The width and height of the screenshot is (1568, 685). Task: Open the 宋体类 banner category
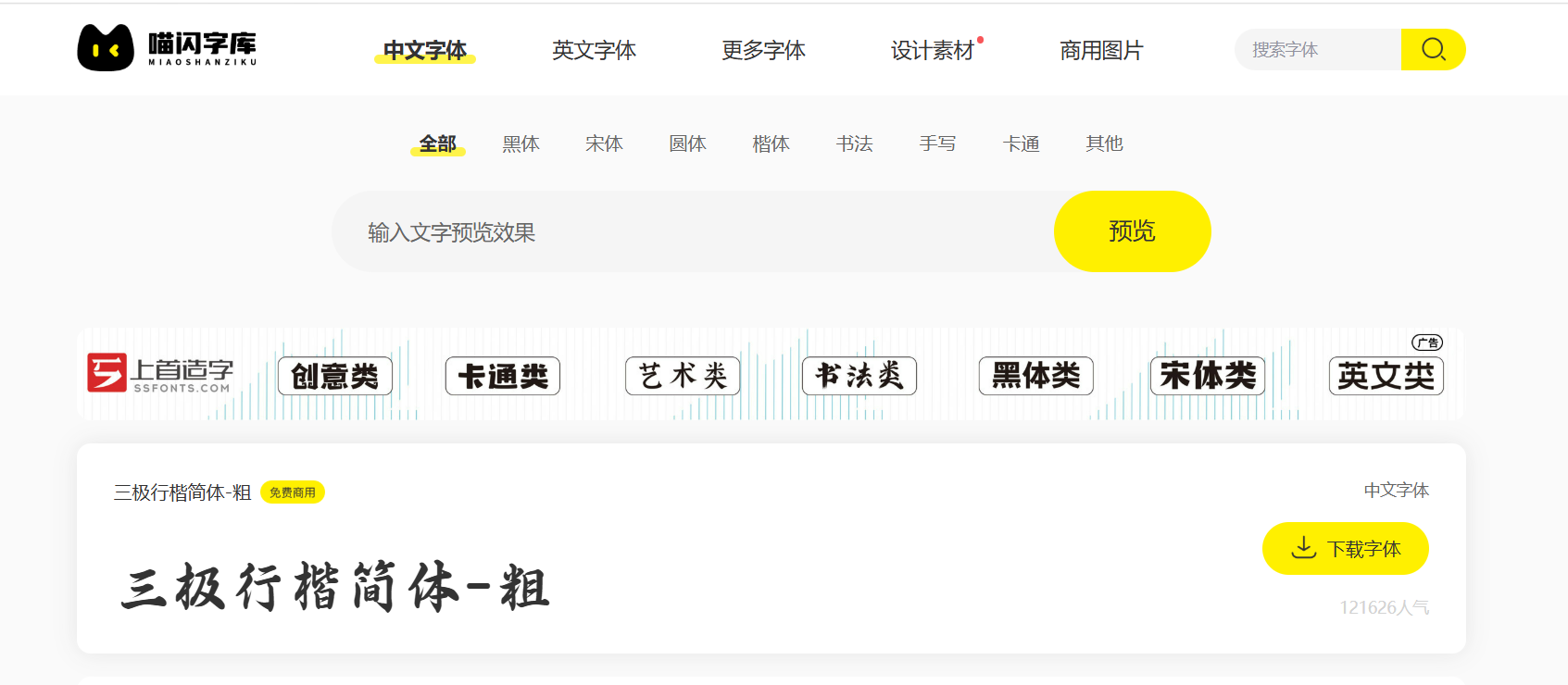click(x=1208, y=376)
